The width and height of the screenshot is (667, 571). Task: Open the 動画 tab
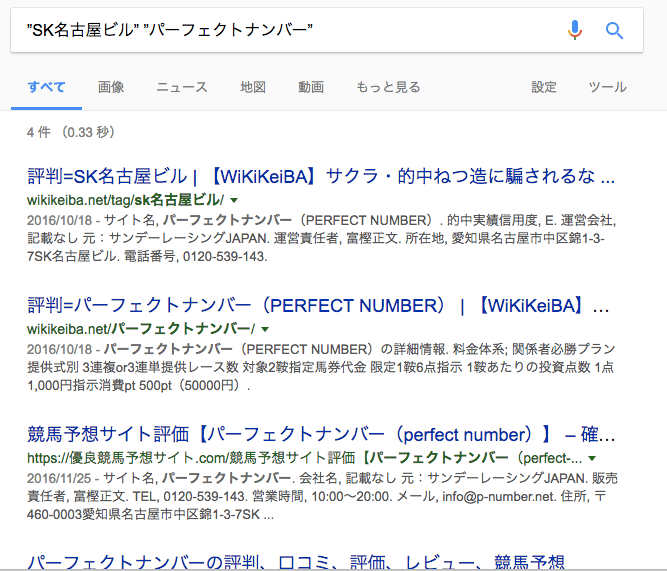(311, 87)
